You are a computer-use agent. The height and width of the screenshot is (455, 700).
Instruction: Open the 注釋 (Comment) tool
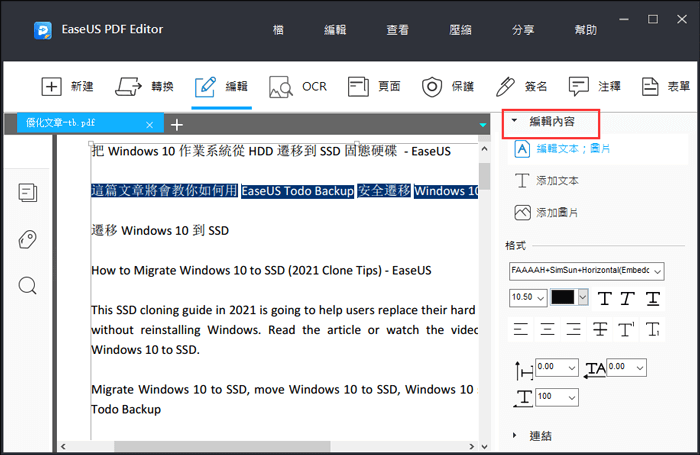click(595, 86)
